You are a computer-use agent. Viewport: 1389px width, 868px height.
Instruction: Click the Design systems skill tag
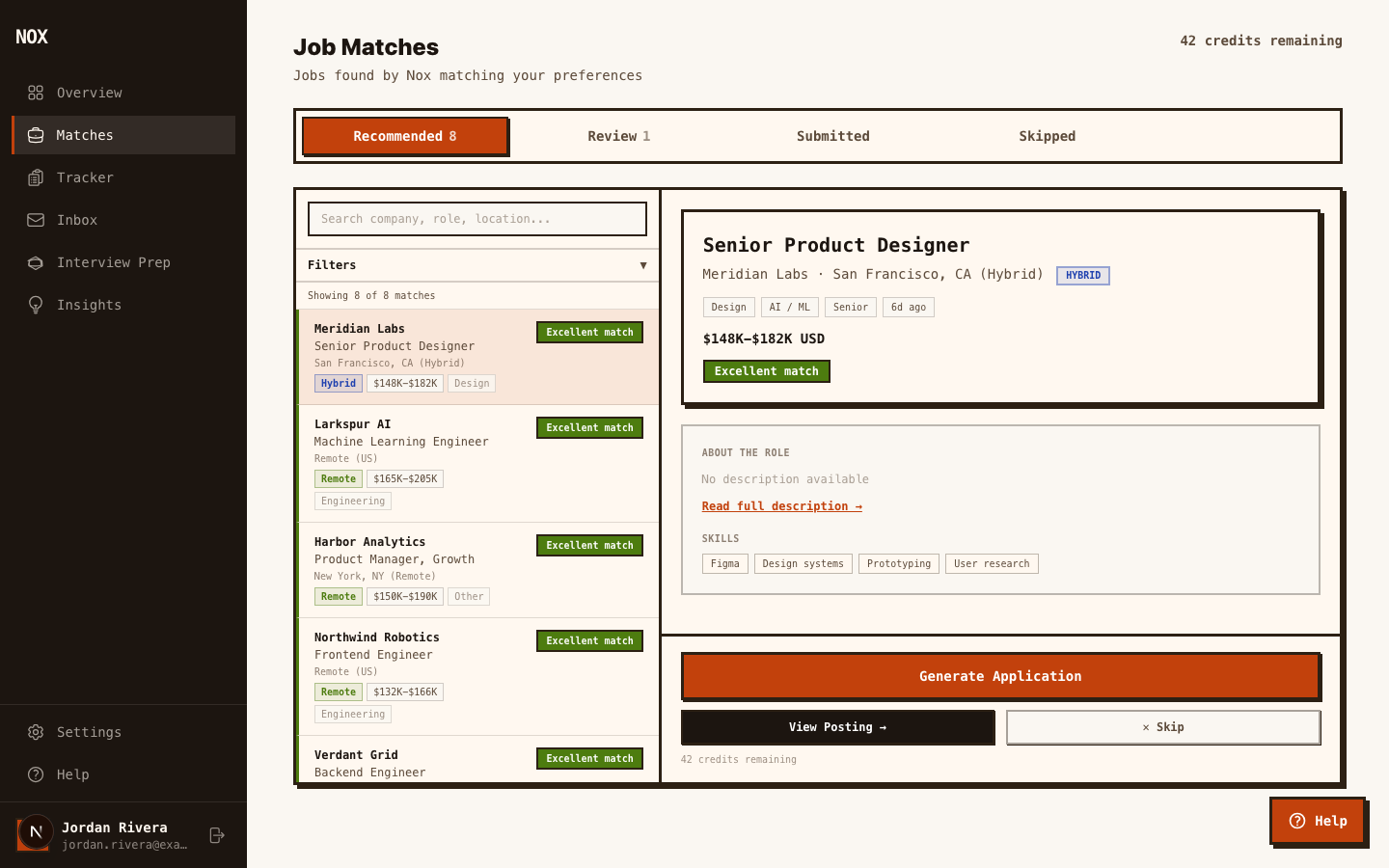(x=803, y=564)
